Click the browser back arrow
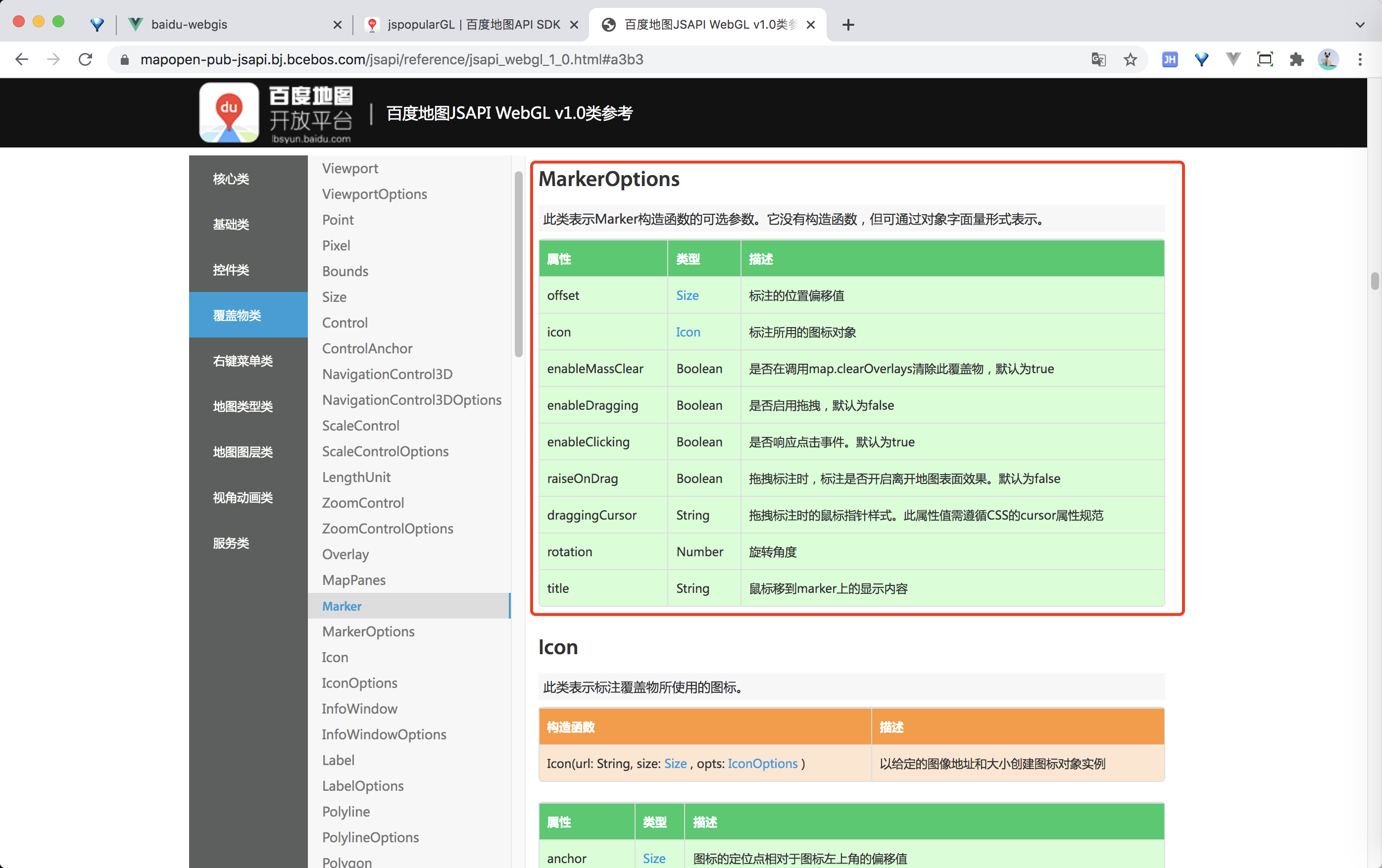The height and width of the screenshot is (868, 1382). (x=22, y=59)
